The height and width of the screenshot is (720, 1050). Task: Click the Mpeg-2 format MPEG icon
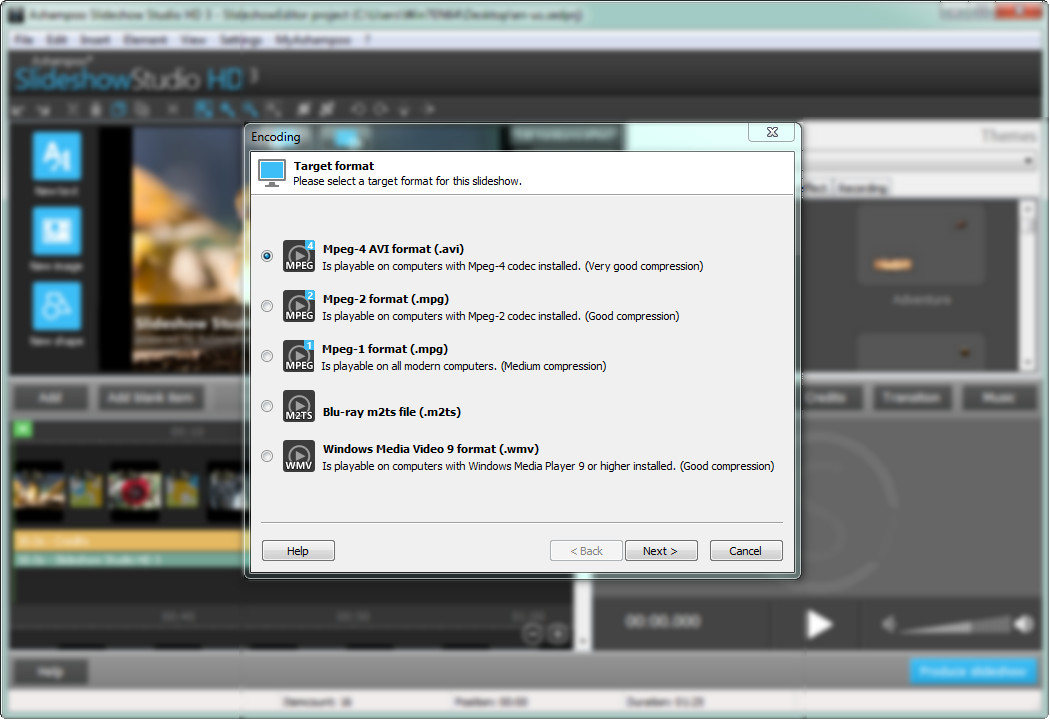[299, 306]
